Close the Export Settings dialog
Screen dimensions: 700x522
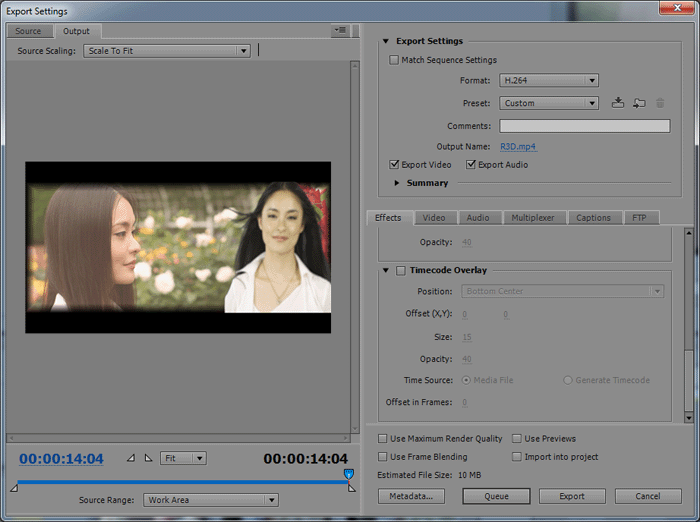tap(677, 8)
